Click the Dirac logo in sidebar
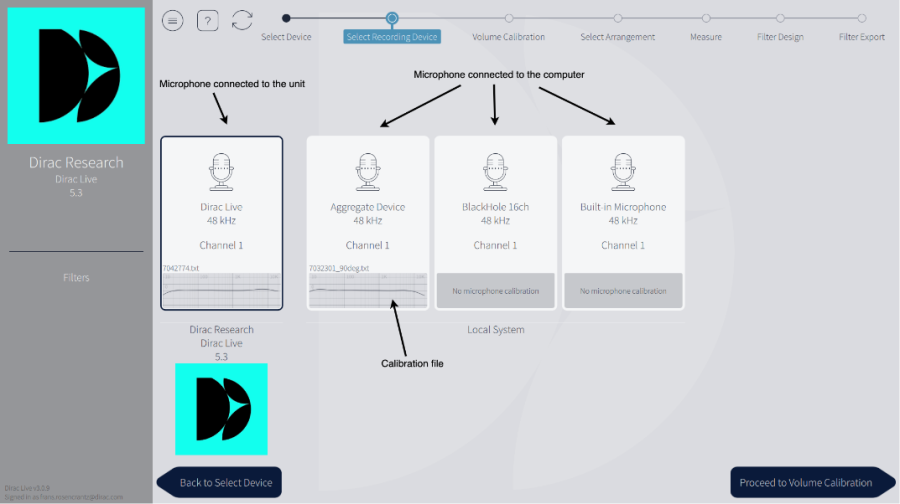 coord(77,76)
